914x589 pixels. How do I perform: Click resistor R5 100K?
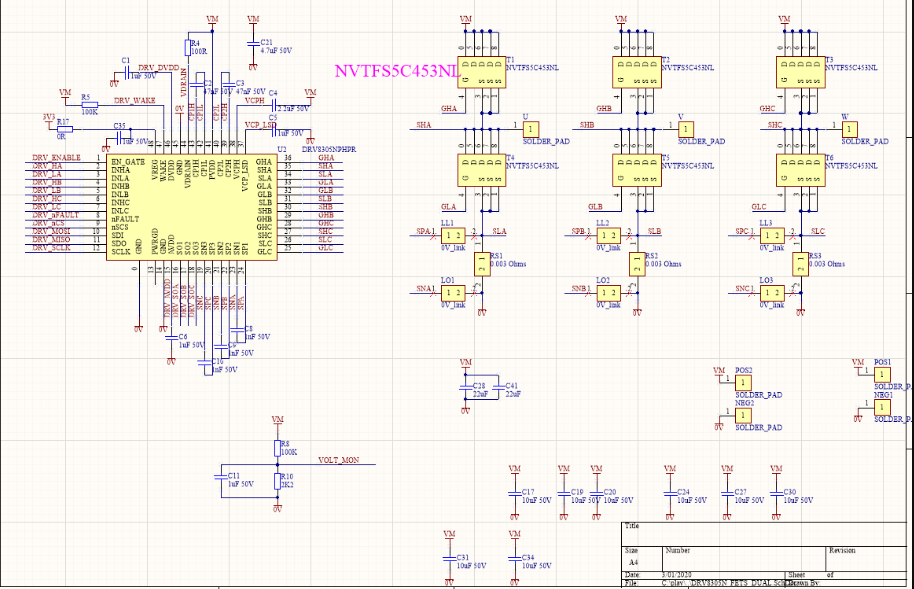click(89, 105)
